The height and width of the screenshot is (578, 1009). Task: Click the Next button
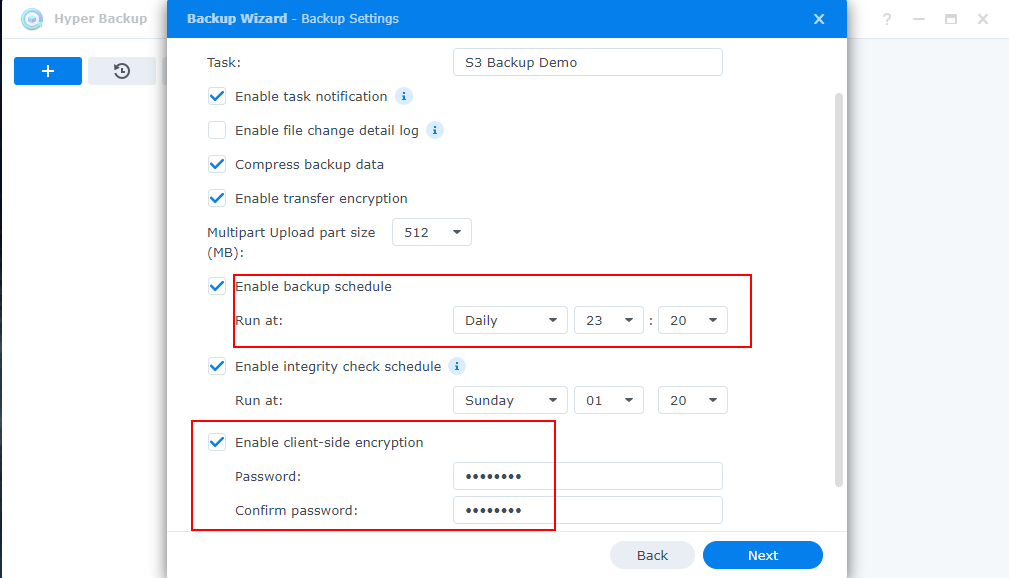(762, 555)
